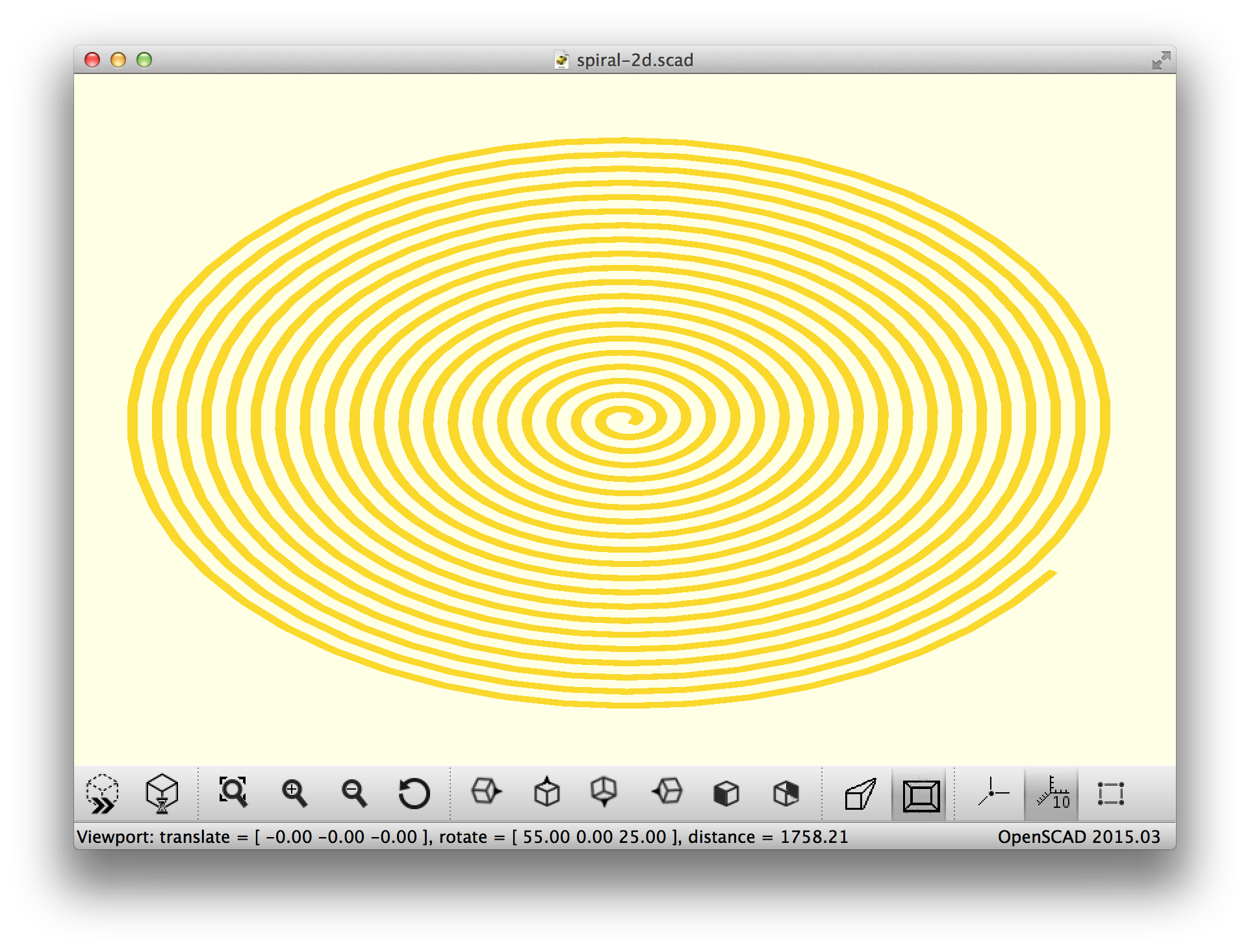Switch to the Bottom view cube icon
This screenshot has width=1250, height=952.
(x=604, y=792)
